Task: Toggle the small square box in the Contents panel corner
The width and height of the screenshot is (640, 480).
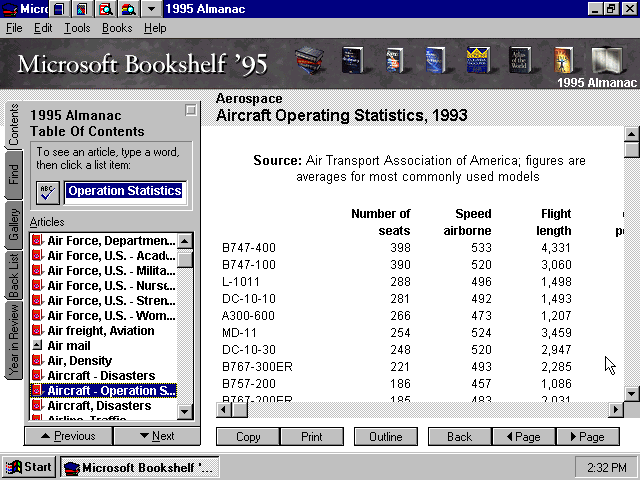Action: (x=190, y=111)
